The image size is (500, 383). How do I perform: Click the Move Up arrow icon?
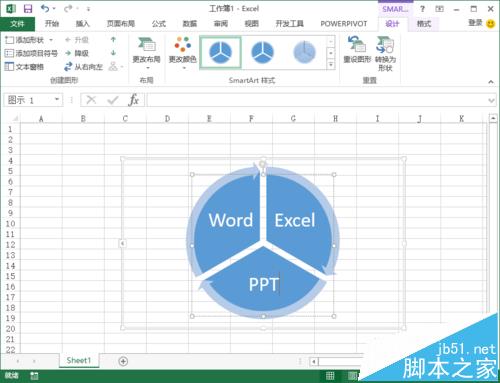point(113,40)
